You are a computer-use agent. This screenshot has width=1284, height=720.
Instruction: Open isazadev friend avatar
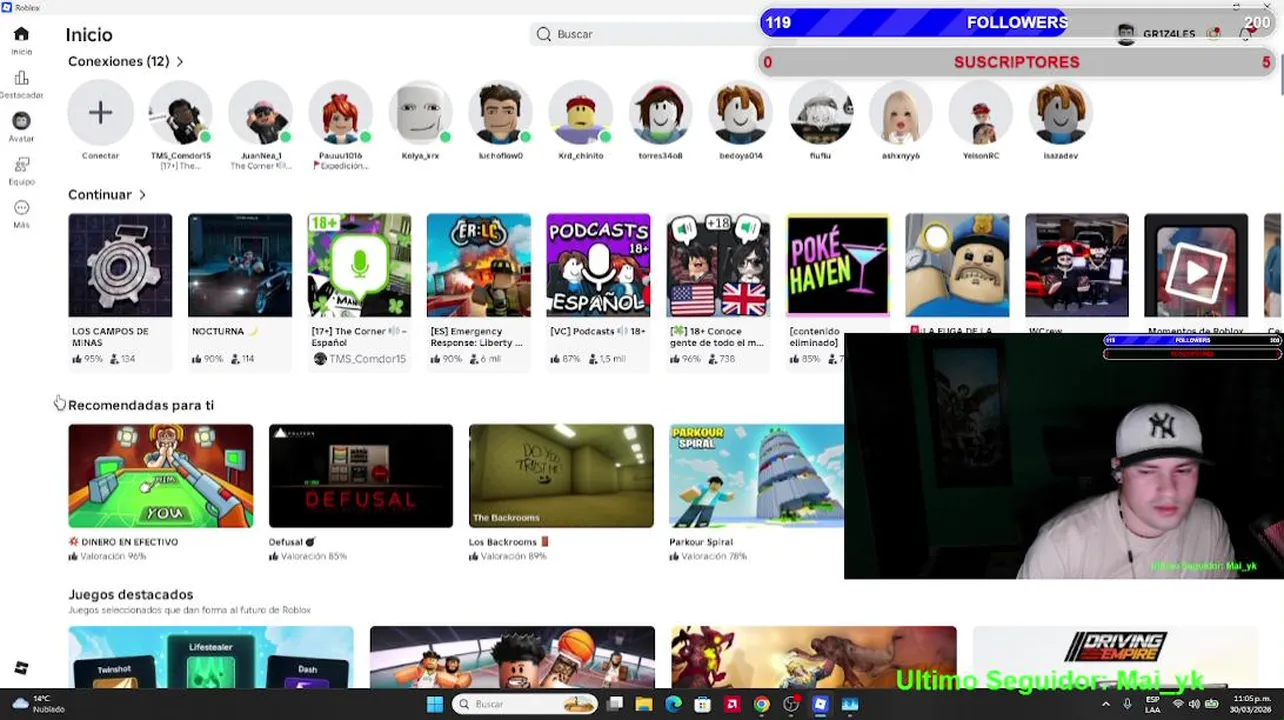tap(1060, 113)
